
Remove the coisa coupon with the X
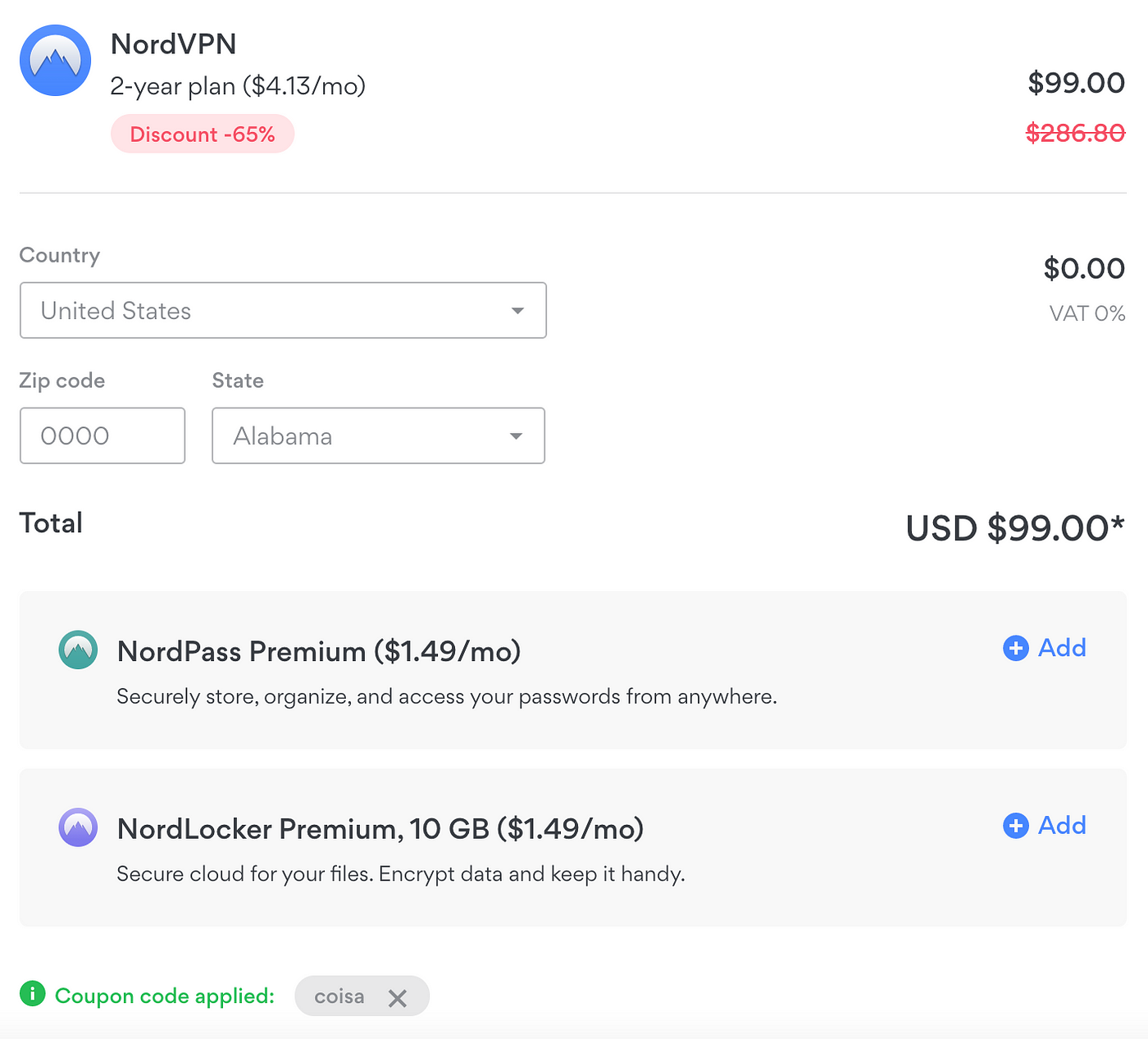click(x=398, y=998)
